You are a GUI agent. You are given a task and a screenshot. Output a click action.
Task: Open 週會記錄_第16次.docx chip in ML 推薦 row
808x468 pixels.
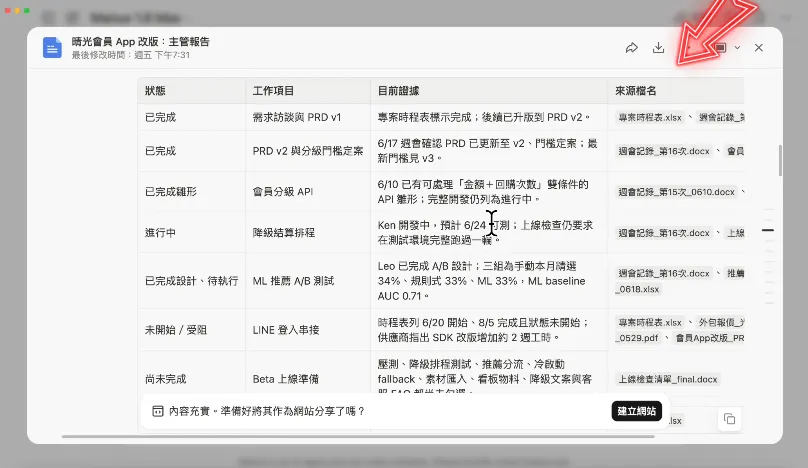pyautogui.click(x=664, y=273)
